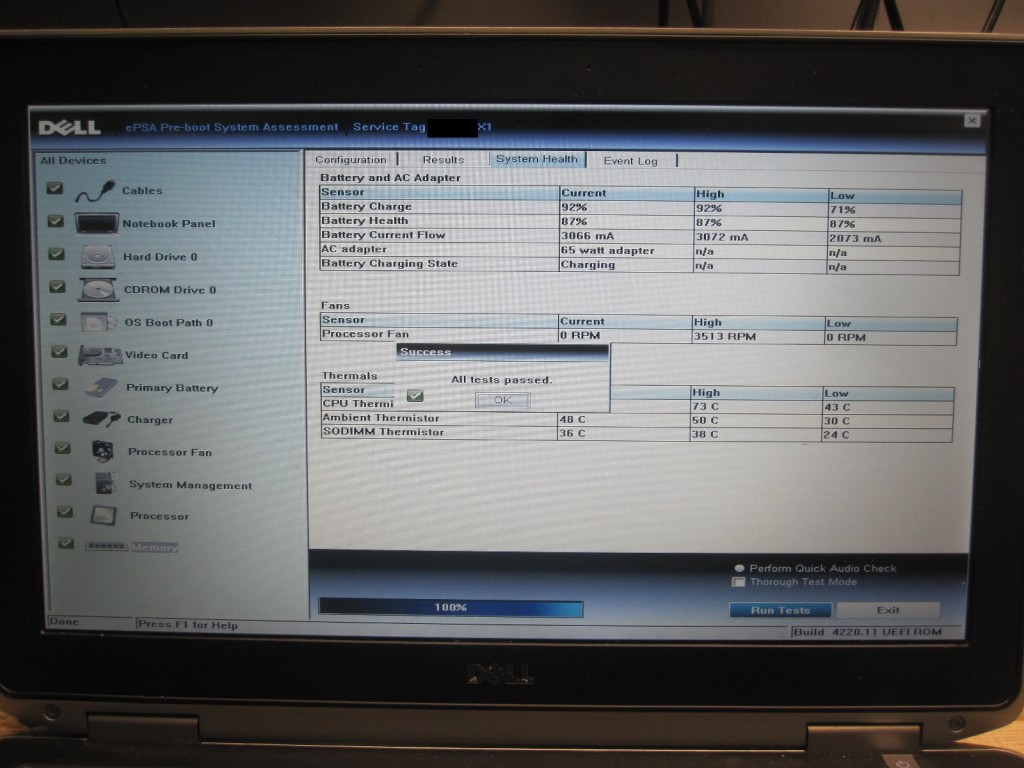Click the 100% progress bar
1024x768 pixels.
pyautogui.click(x=451, y=607)
